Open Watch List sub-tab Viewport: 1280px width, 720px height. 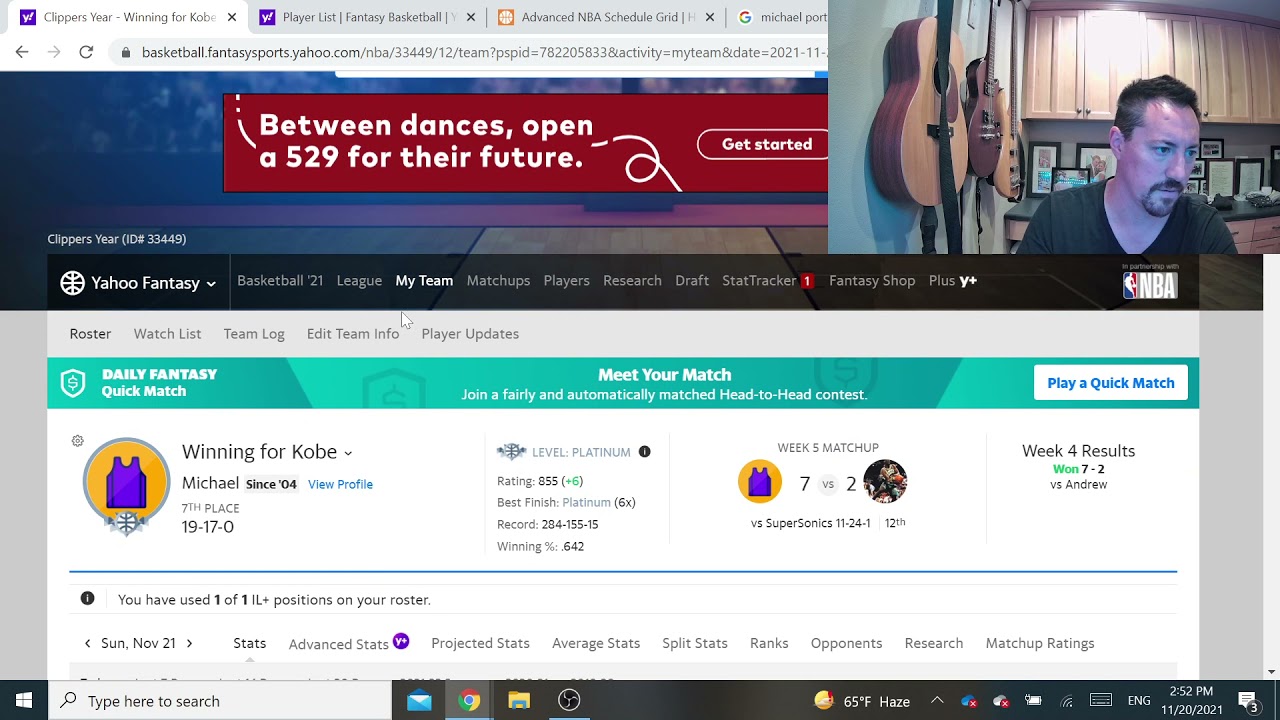tap(167, 334)
